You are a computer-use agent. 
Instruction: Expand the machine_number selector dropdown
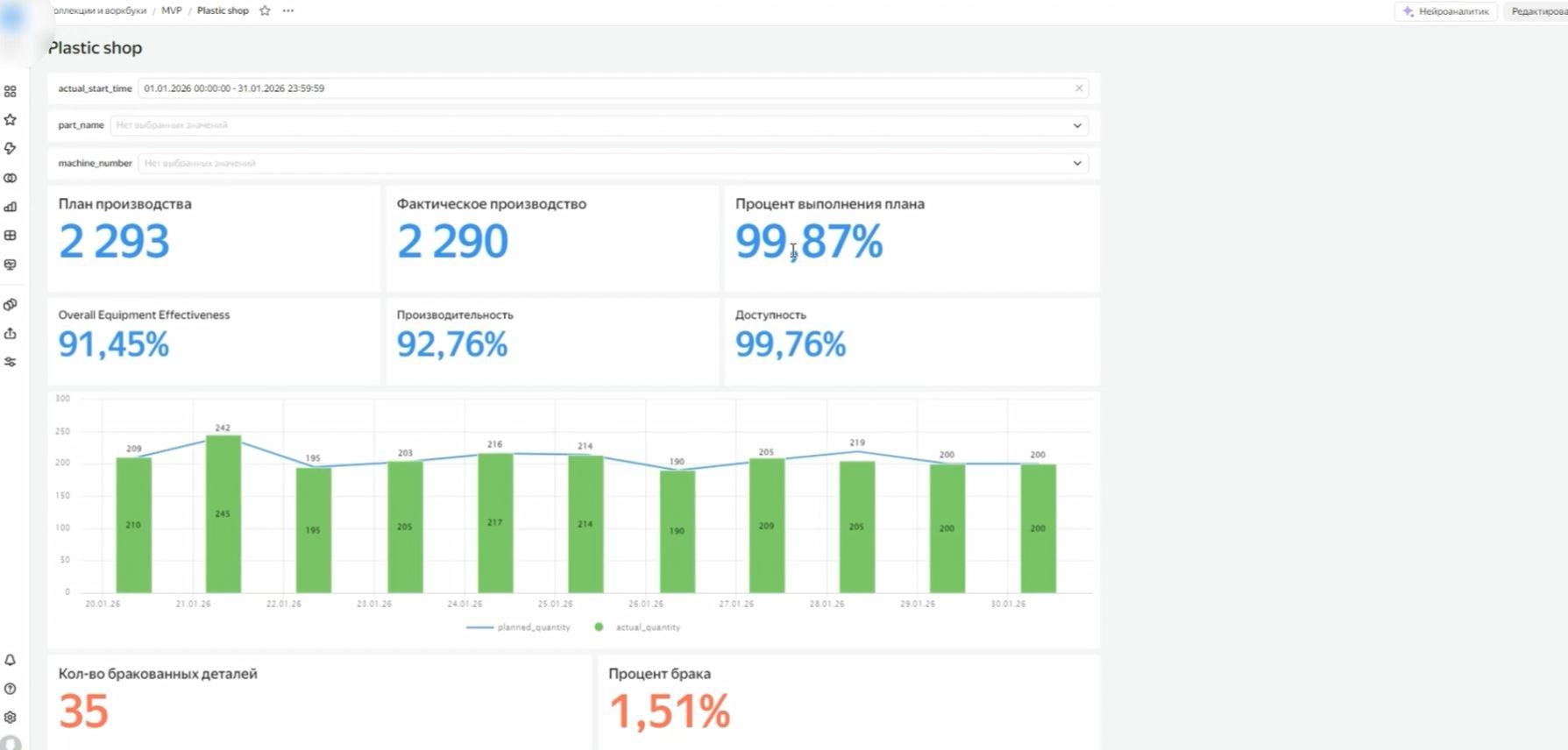pos(1077,163)
